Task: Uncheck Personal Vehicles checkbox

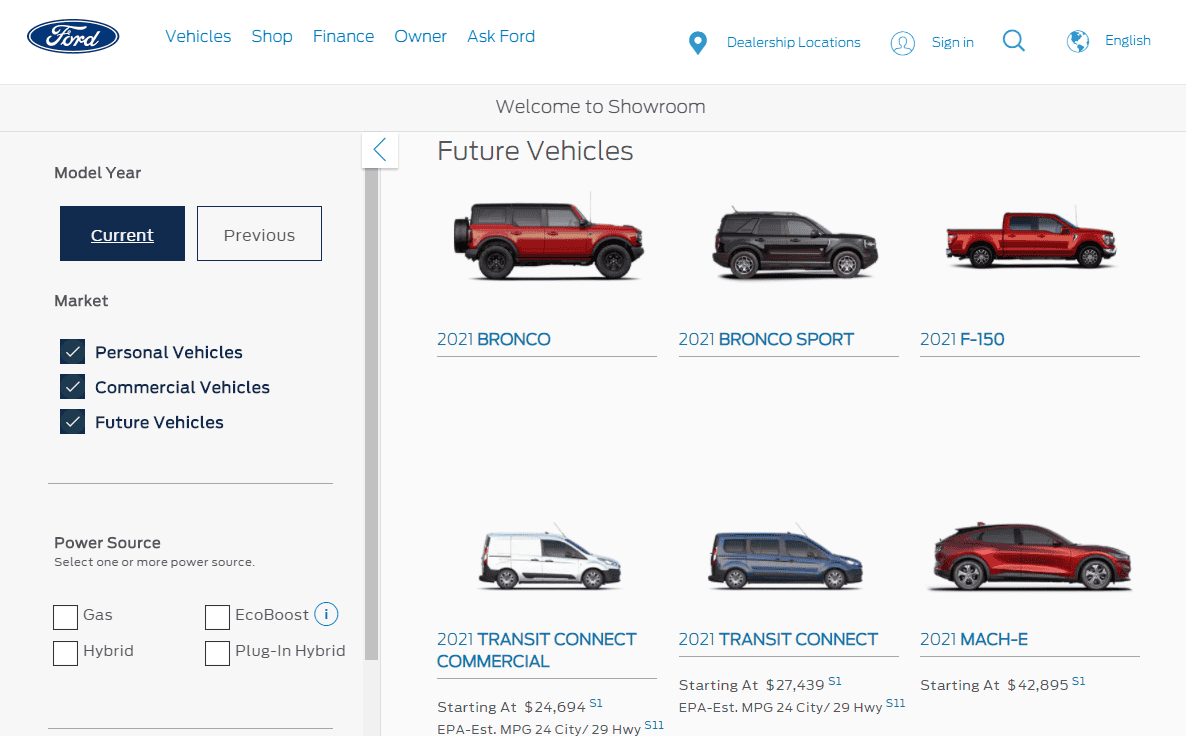Action: coord(73,352)
